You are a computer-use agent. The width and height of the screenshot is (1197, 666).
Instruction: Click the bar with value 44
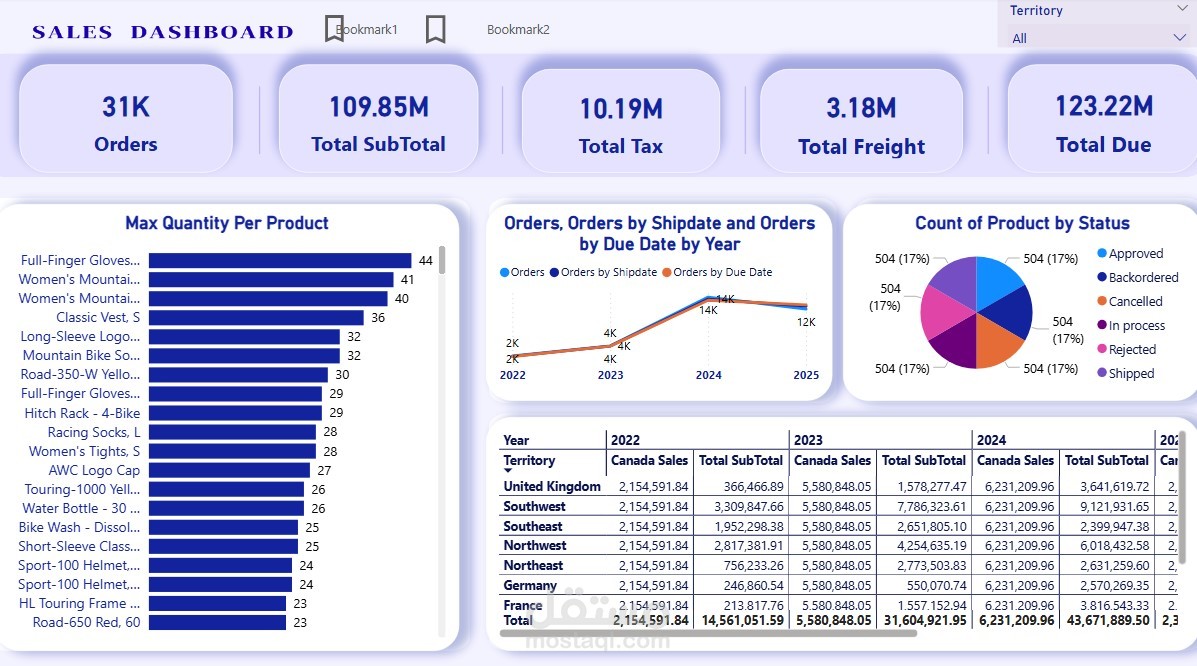click(x=280, y=260)
